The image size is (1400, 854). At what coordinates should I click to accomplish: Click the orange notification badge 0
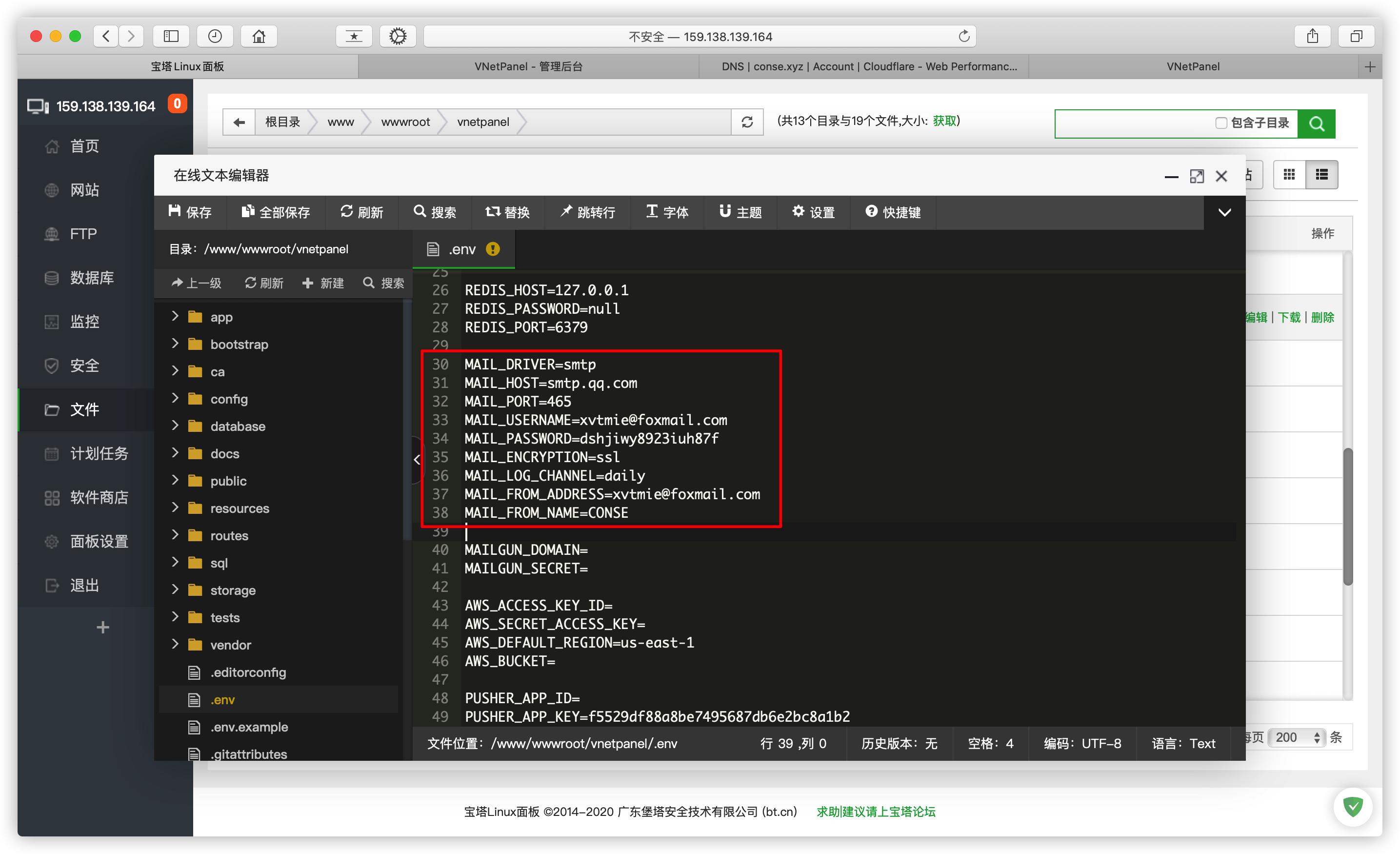pyautogui.click(x=177, y=104)
